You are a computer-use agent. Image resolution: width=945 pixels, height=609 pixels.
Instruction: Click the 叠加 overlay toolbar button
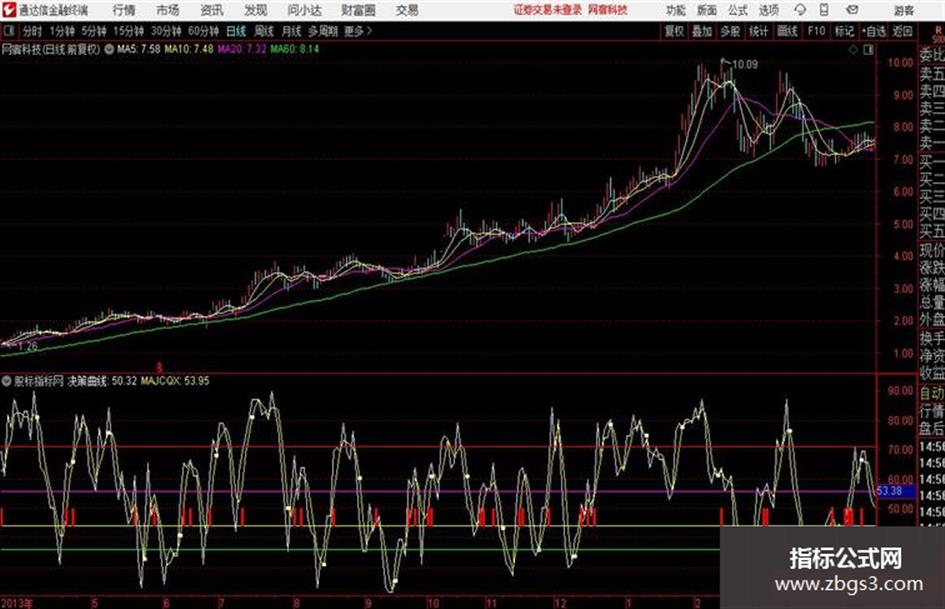[702, 31]
